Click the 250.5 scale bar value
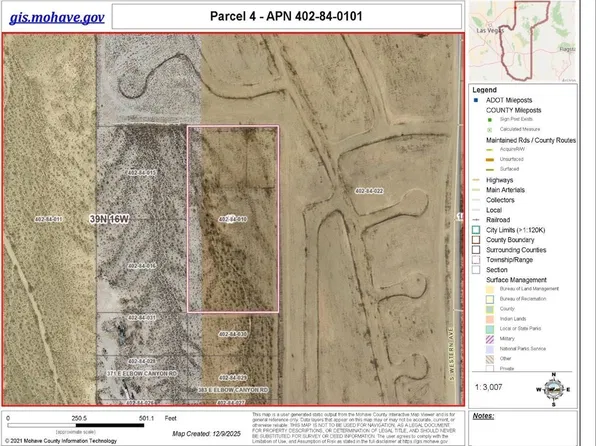596x446 pixels. click(x=79, y=418)
